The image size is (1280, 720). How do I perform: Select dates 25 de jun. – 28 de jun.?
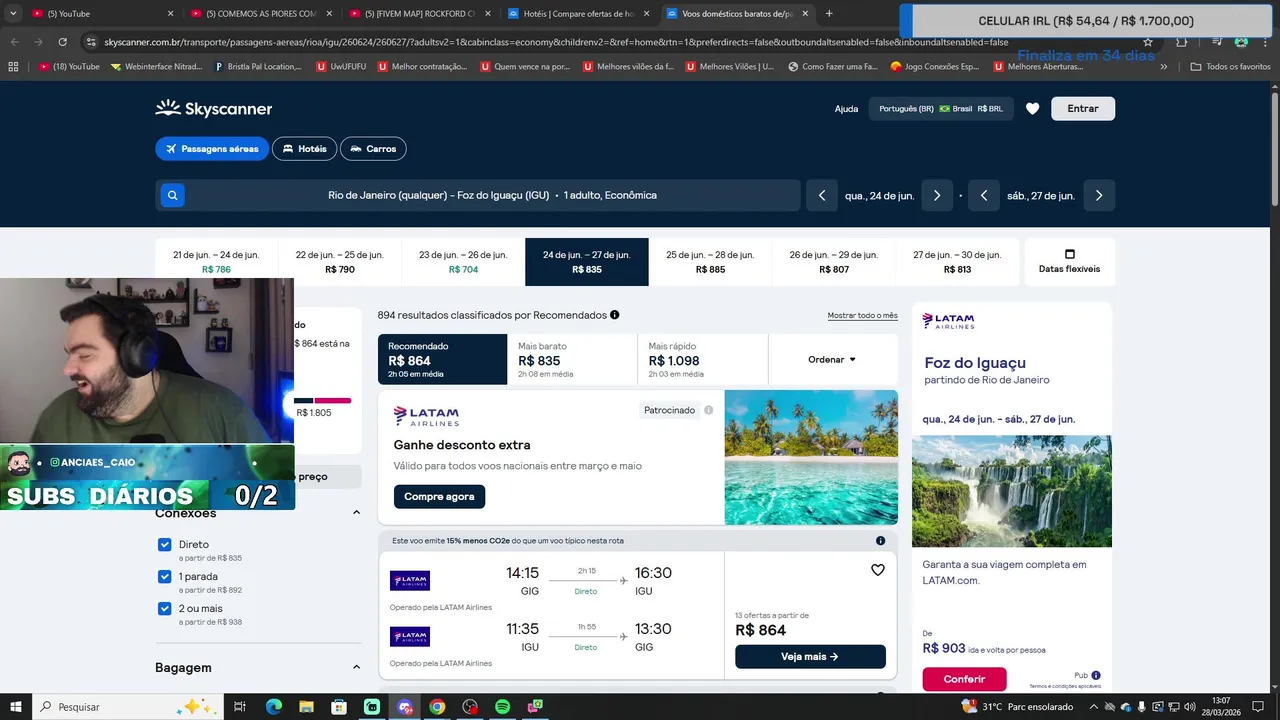tap(710, 262)
